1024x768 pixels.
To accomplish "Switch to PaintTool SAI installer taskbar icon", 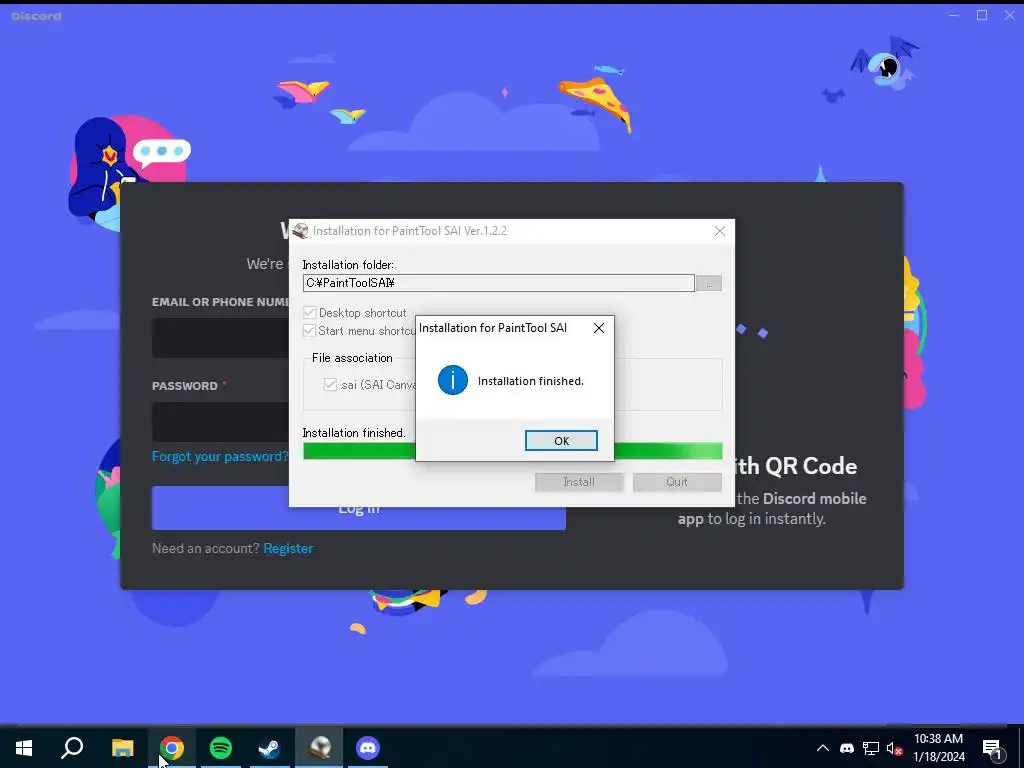I will (319, 748).
